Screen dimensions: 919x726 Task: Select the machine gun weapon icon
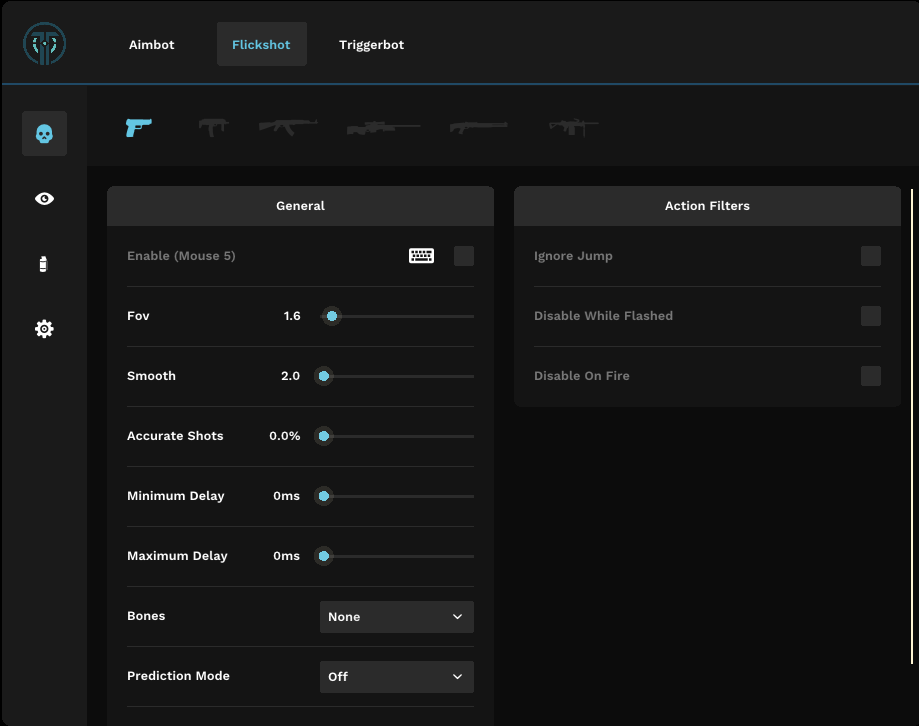tap(573, 127)
